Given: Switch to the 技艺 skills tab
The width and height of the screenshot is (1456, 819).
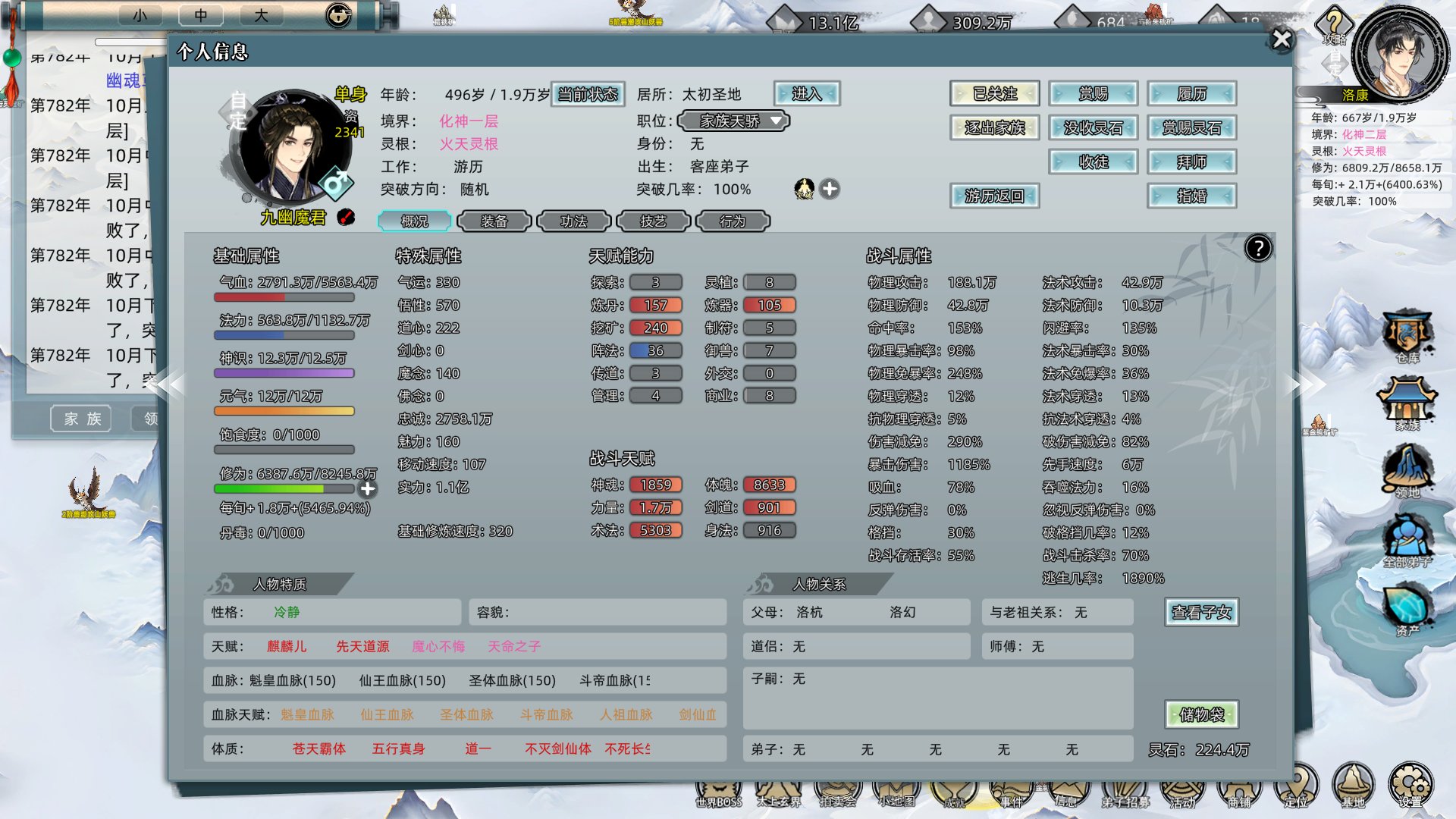Looking at the screenshot, I should [x=654, y=221].
